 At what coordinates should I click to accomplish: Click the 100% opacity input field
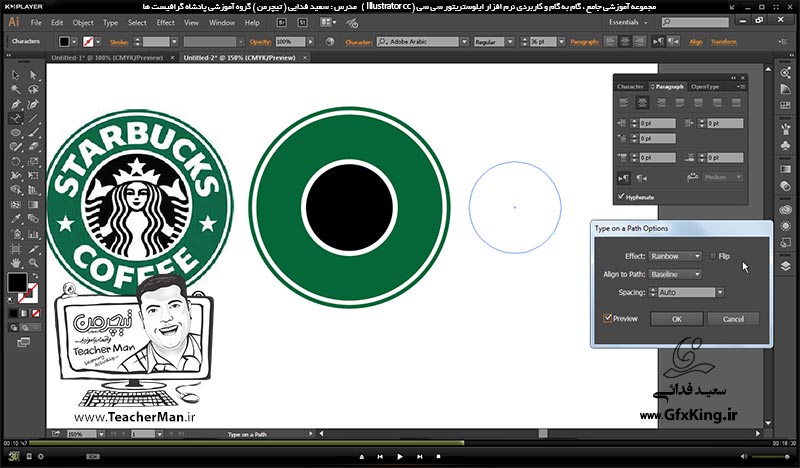pos(290,42)
